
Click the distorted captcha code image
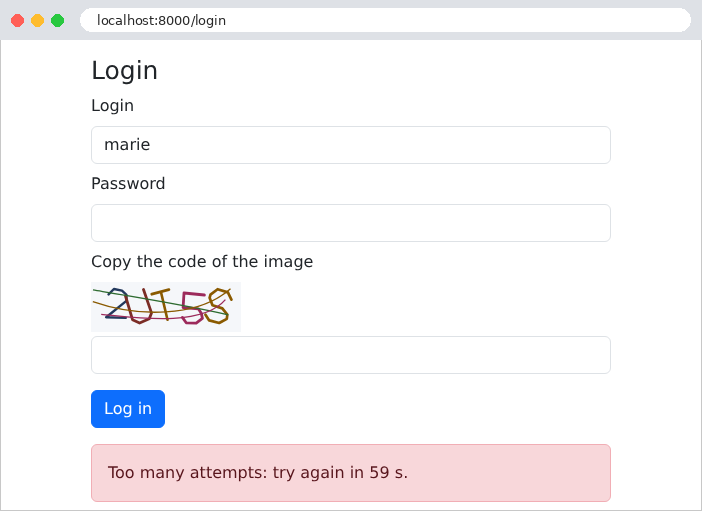tap(166, 307)
